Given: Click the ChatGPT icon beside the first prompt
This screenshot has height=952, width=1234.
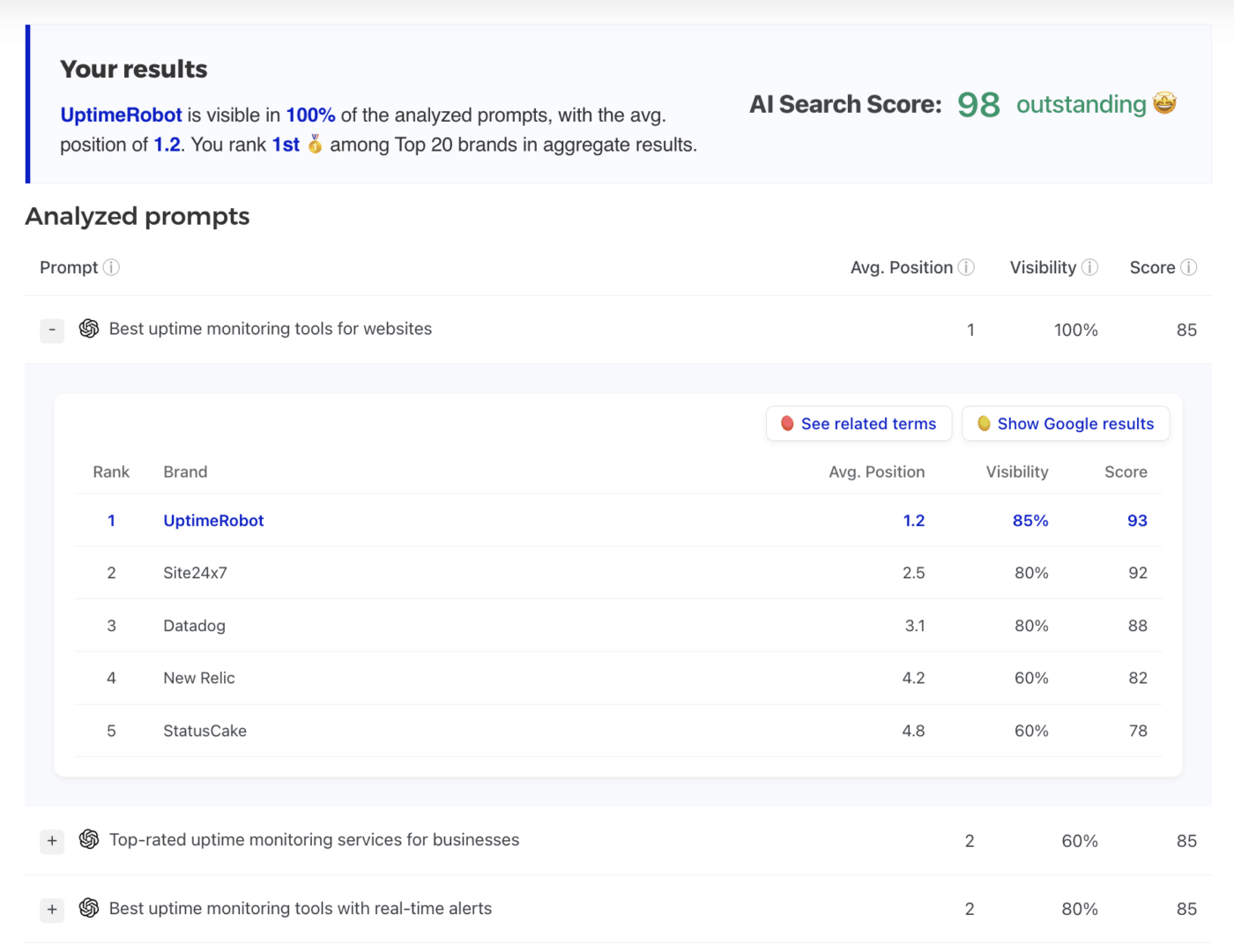Looking at the screenshot, I should coord(88,328).
